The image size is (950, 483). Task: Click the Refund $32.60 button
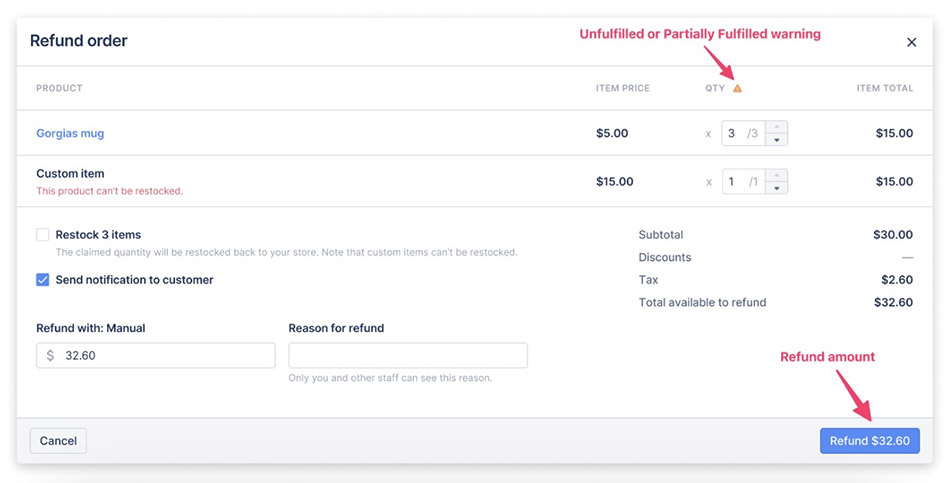869,441
